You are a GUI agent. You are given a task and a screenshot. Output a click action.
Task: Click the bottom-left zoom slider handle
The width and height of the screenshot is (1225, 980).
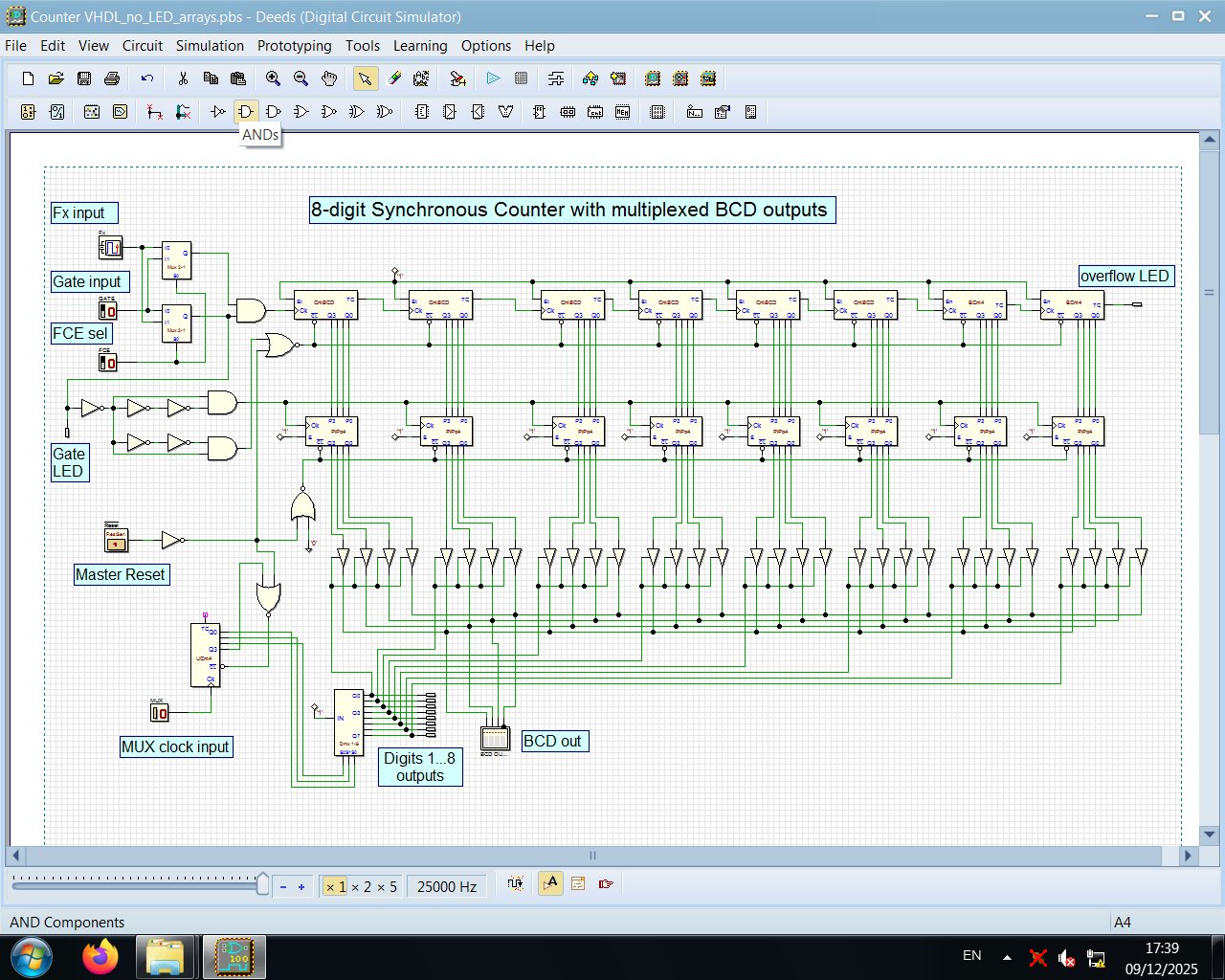click(x=262, y=884)
